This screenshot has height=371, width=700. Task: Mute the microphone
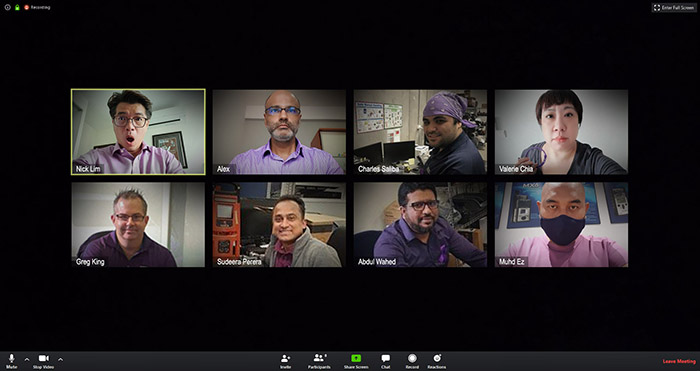tap(12, 360)
